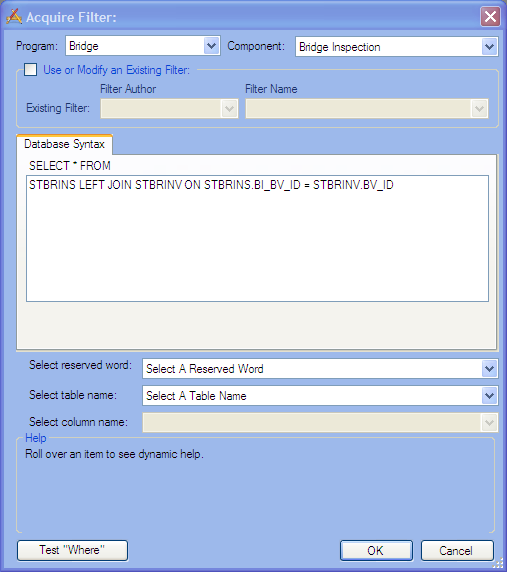Screen dimensions: 507x572
Task: Expand the Component dropdown arrow
Action: [x=489, y=47]
